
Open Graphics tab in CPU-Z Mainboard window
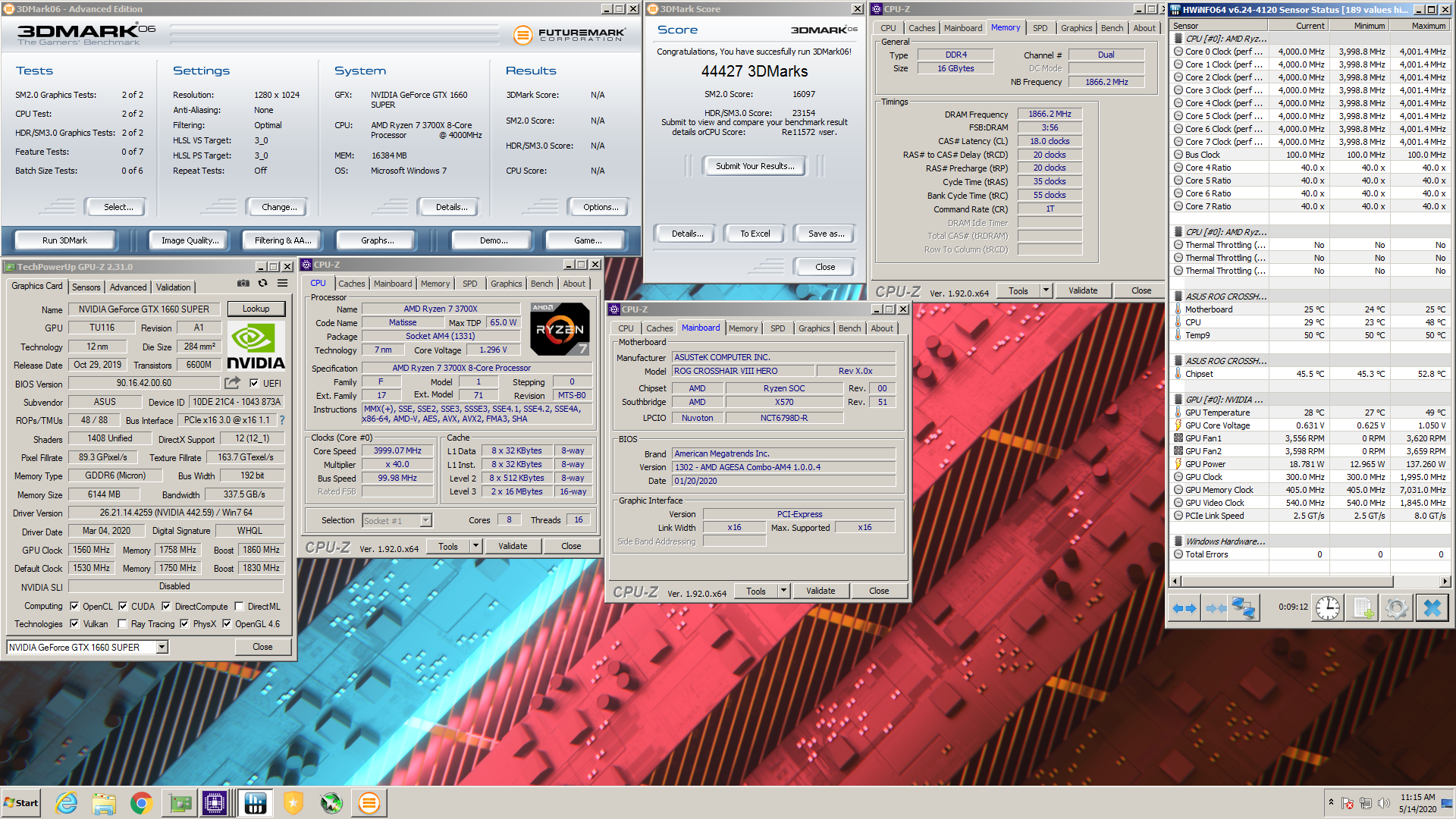tap(814, 328)
